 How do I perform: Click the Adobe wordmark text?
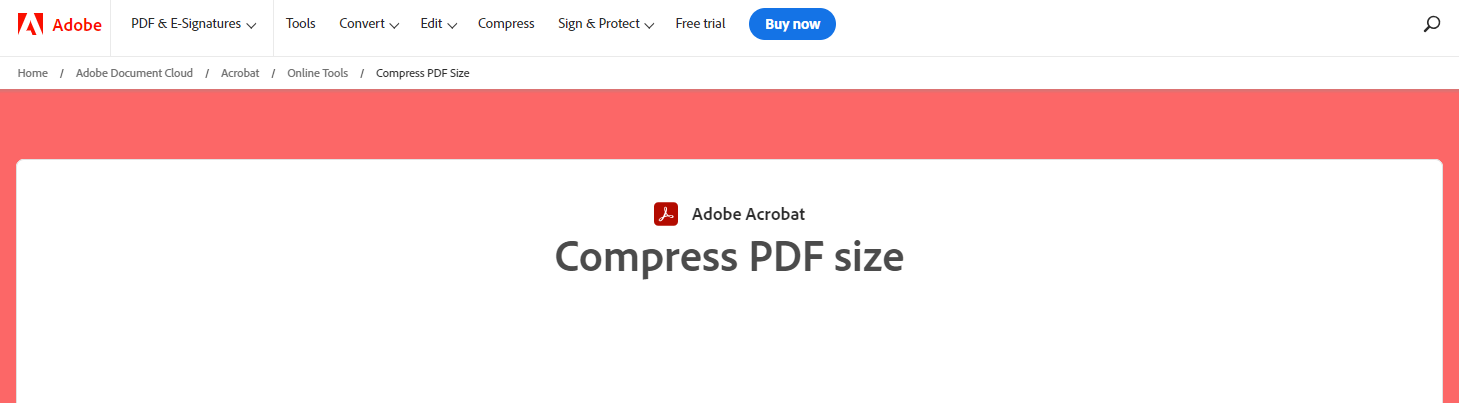77,25
